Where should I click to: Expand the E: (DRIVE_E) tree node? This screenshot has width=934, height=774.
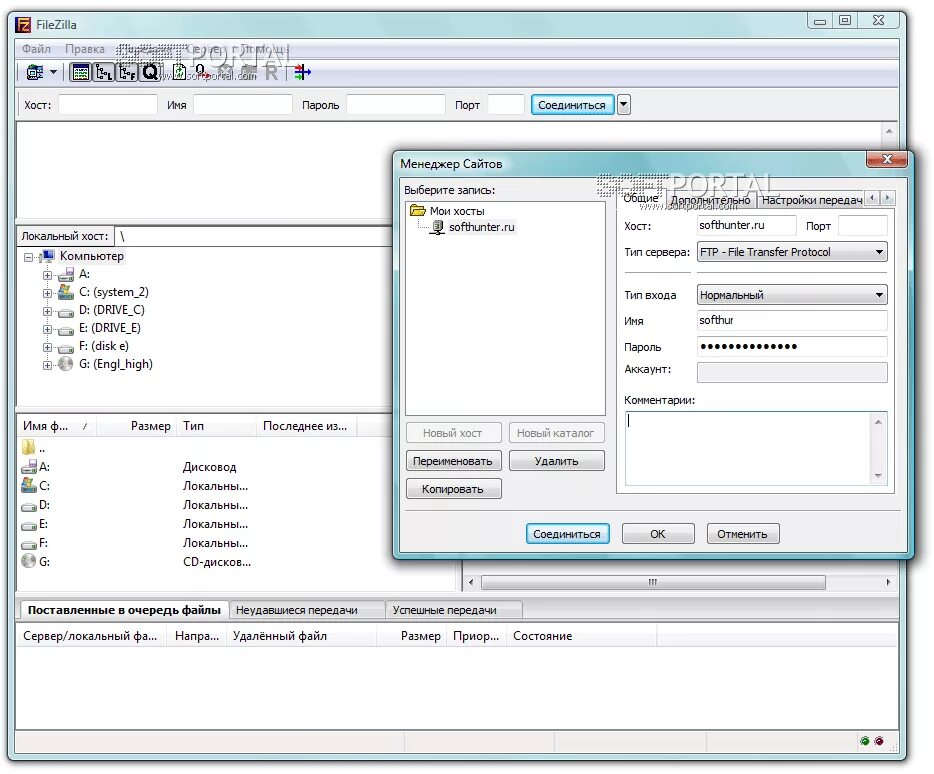pyautogui.click(x=47, y=329)
